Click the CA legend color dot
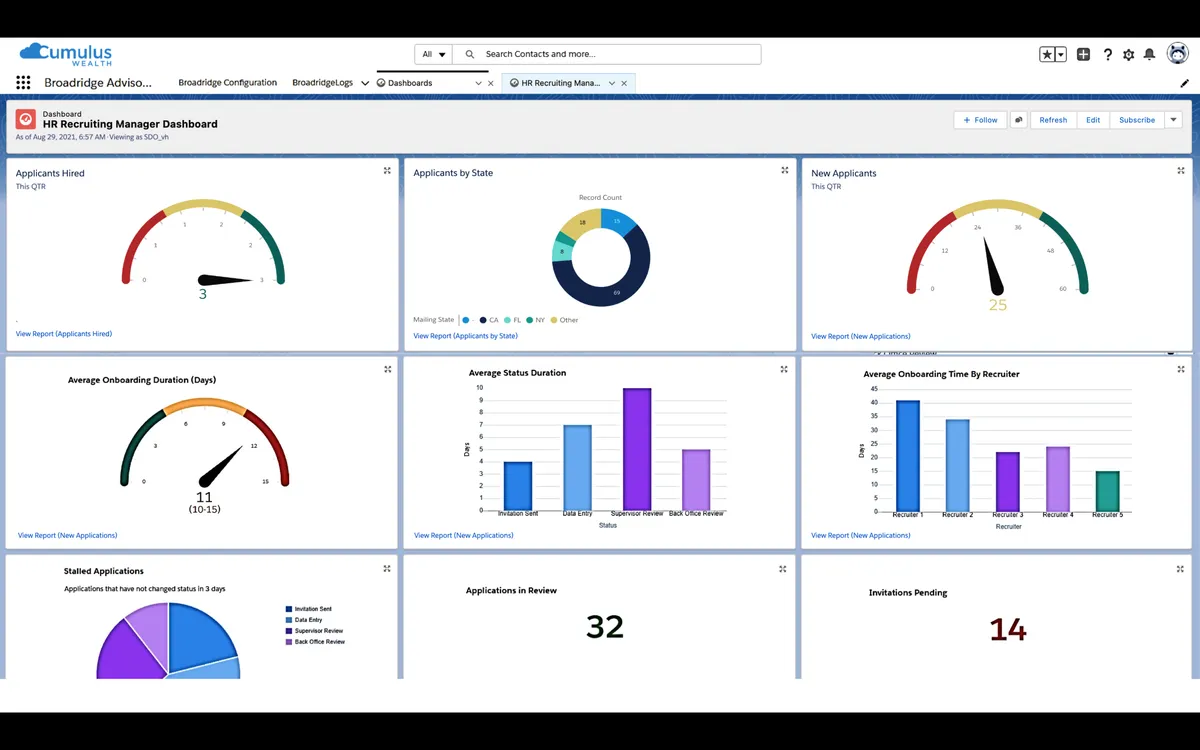Viewport: 1200px width, 750px height. coord(483,320)
